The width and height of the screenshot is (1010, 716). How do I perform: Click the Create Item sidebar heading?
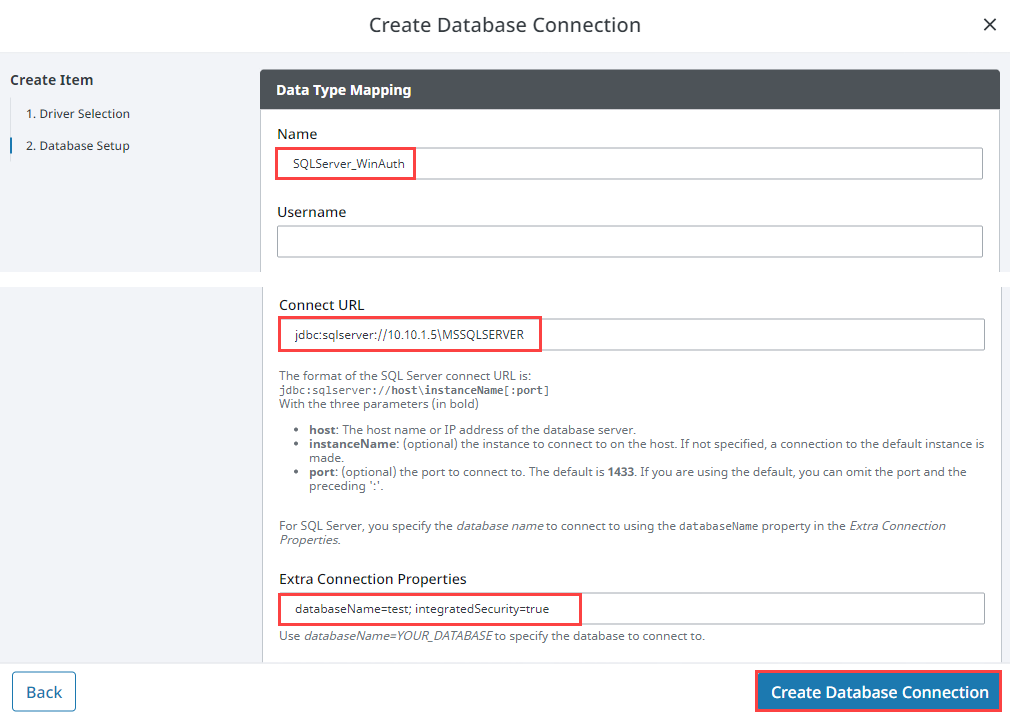[x=52, y=80]
